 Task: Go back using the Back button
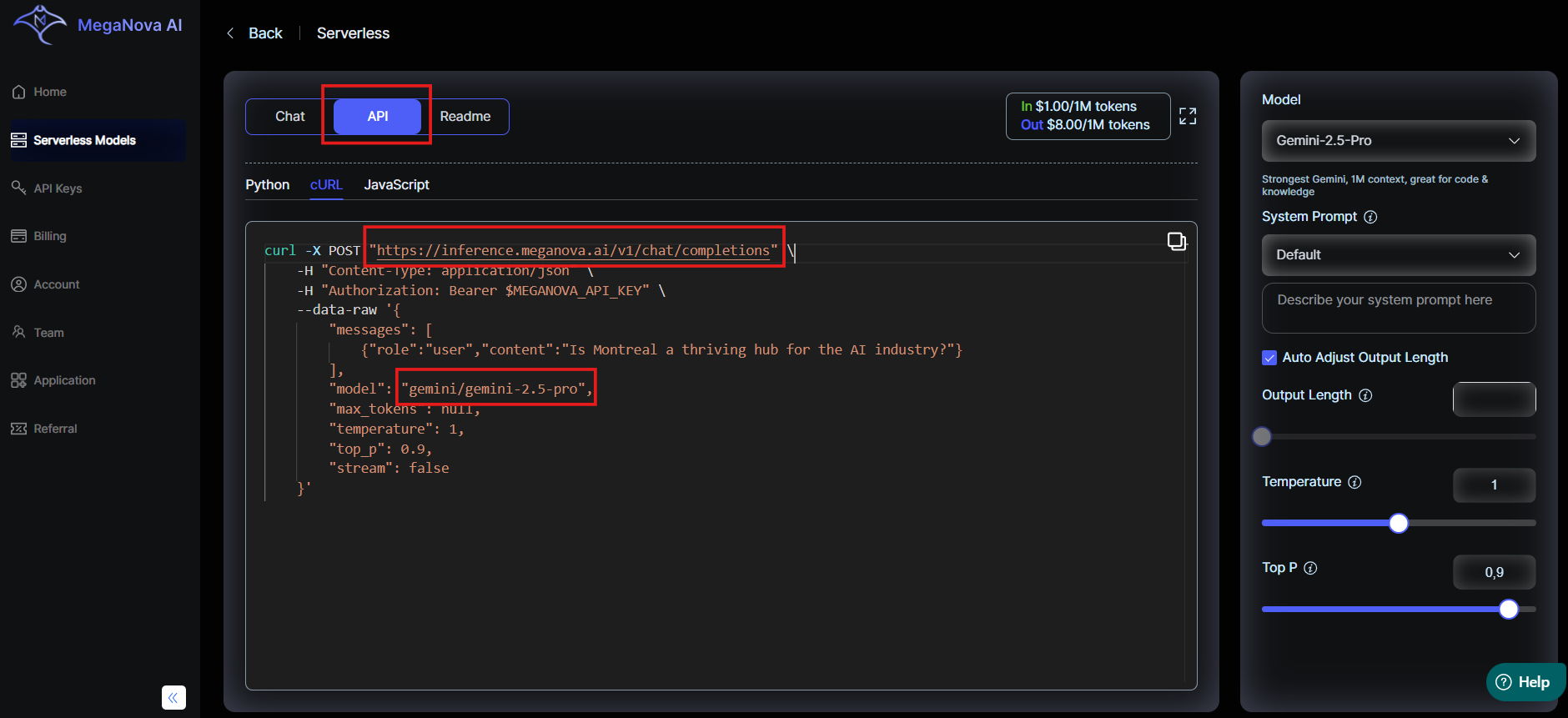(x=255, y=33)
